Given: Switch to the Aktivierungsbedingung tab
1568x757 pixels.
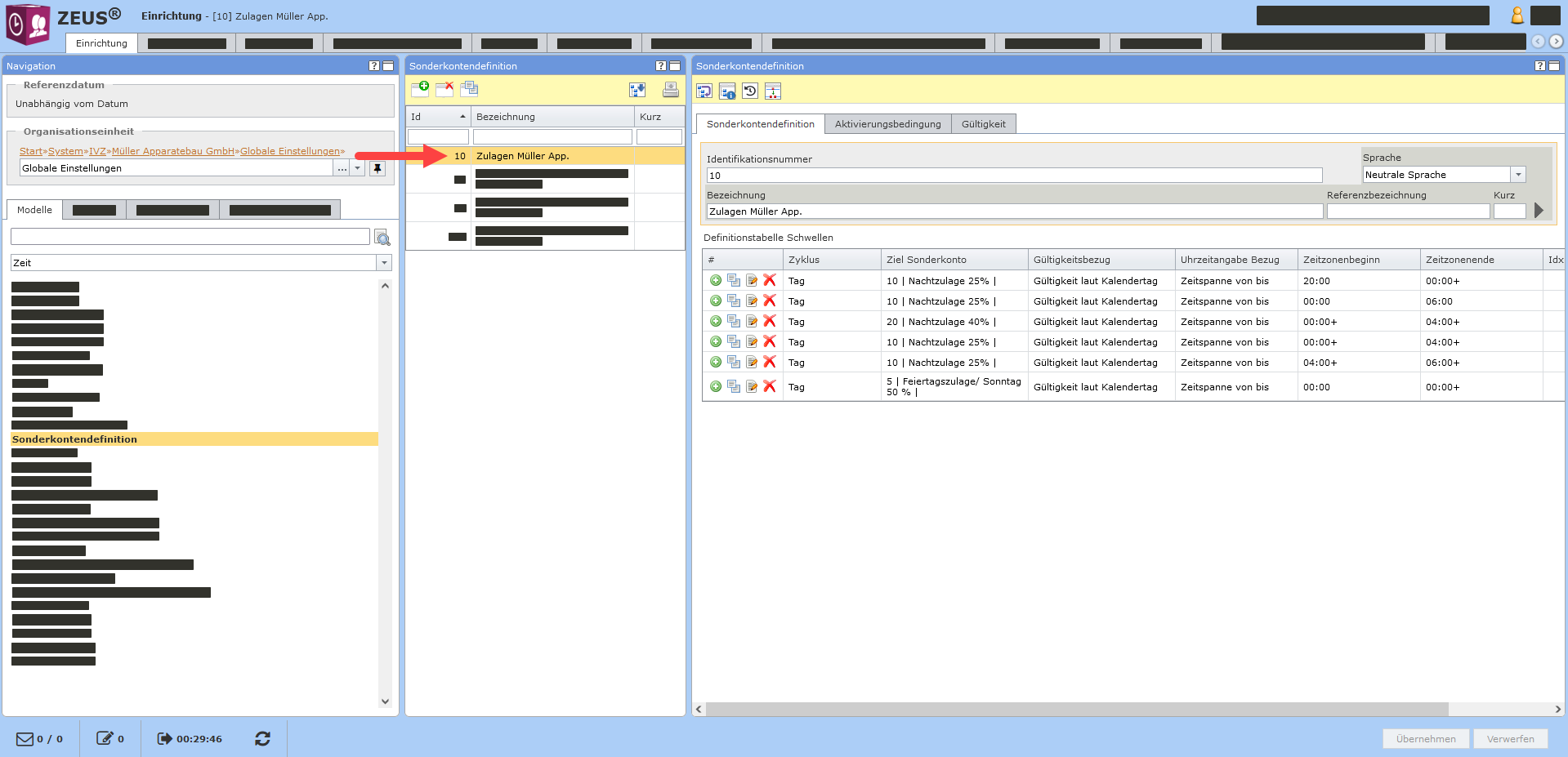Looking at the screenshot, I should click(x=887, y=124).
